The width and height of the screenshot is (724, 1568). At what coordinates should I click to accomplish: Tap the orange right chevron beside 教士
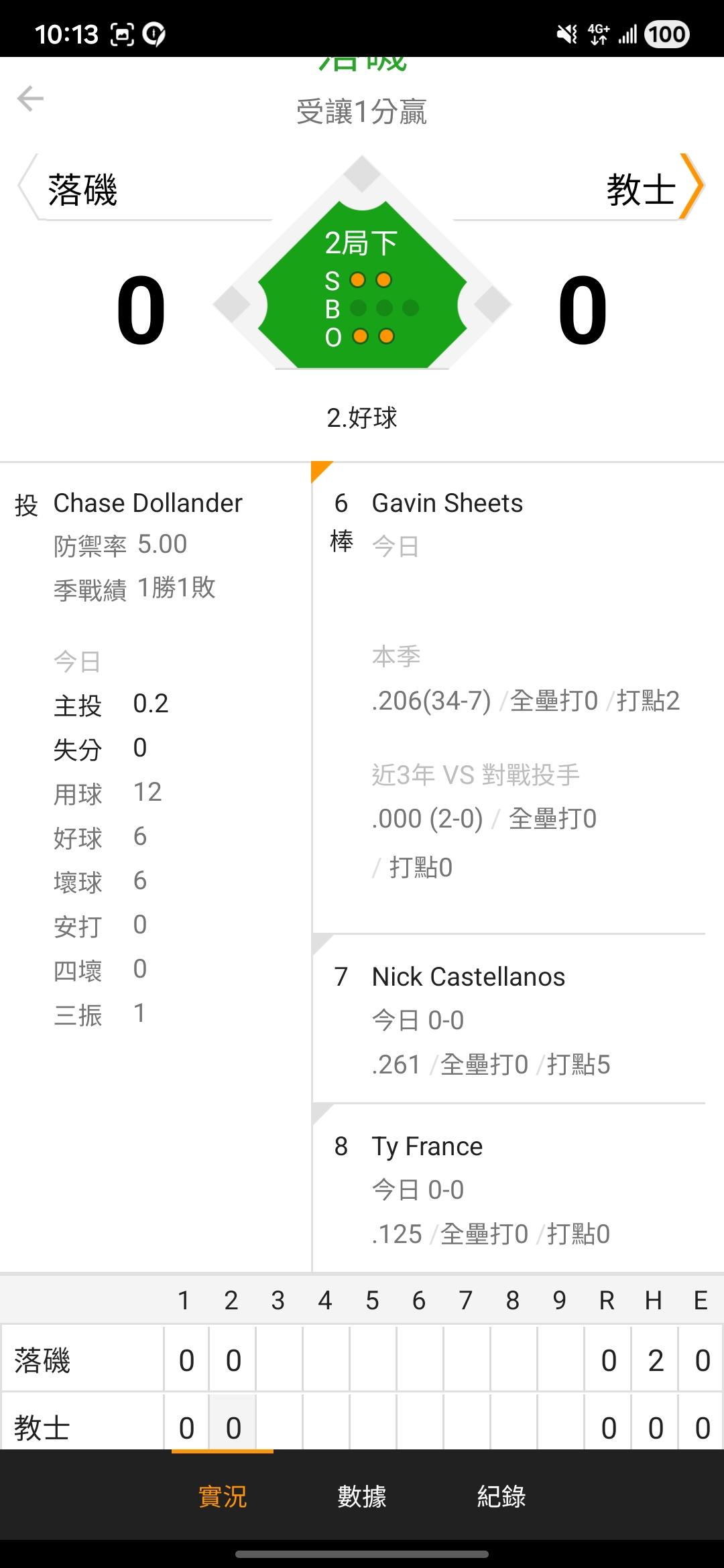[x=692, y=187]
